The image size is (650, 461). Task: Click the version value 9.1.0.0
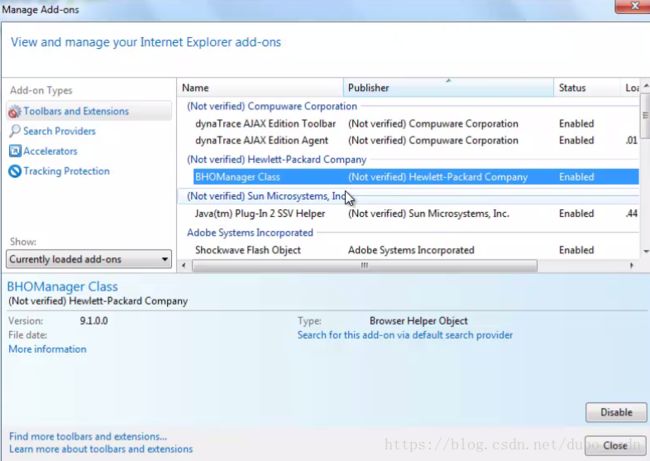click(94, 321)
